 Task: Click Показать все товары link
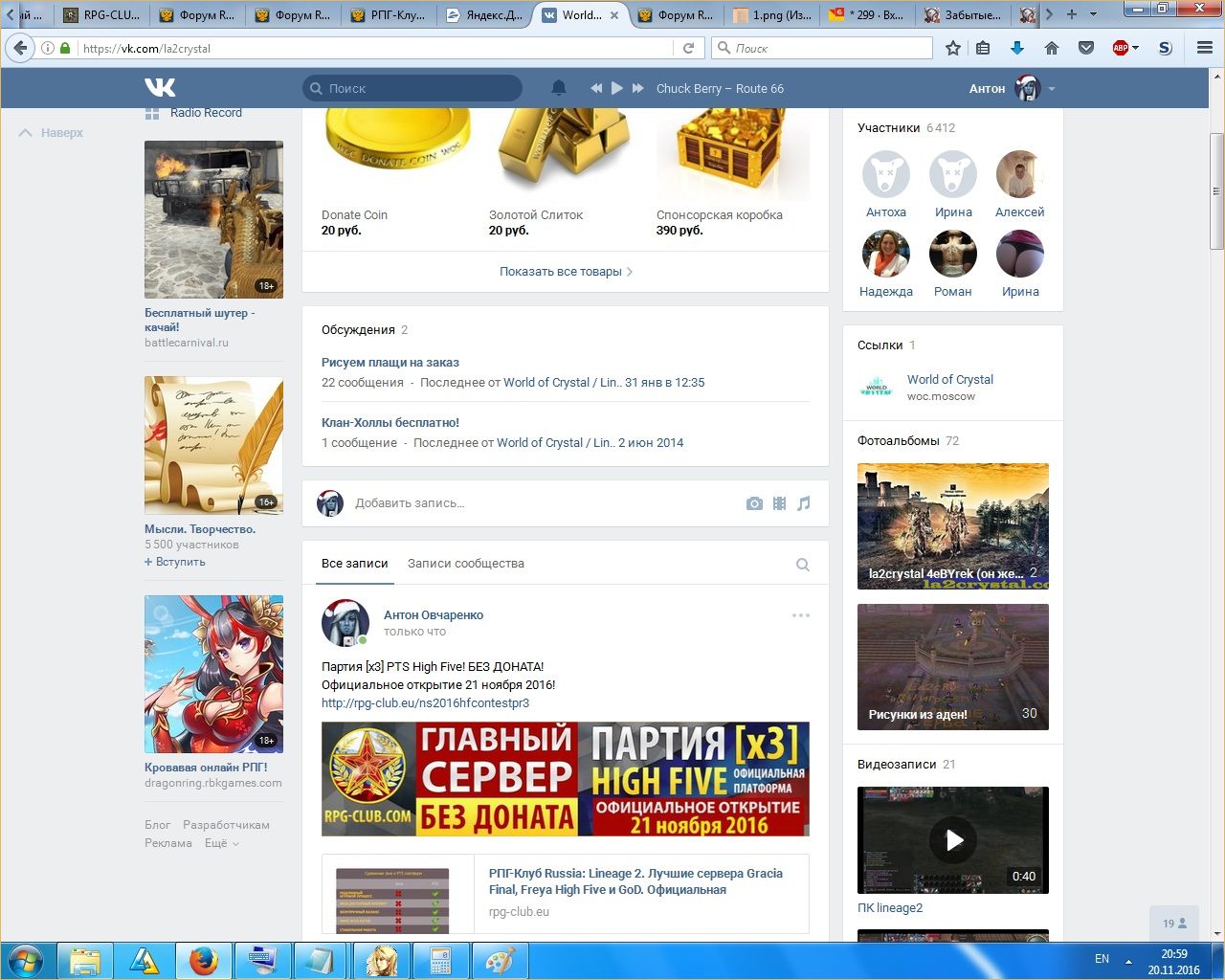(x=565, y=272)
